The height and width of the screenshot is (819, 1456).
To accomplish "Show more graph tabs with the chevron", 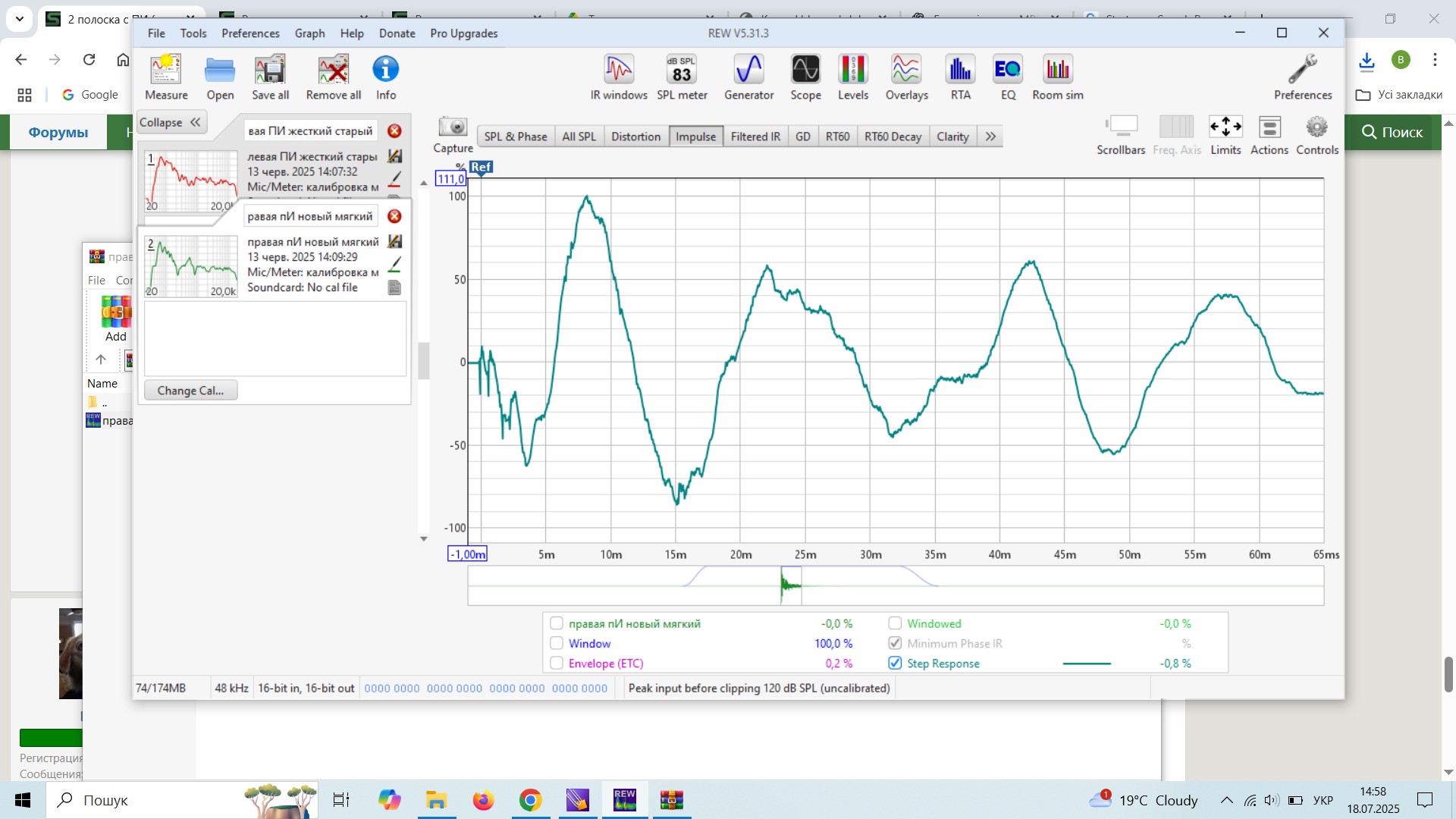I will [x=990, y=136].
